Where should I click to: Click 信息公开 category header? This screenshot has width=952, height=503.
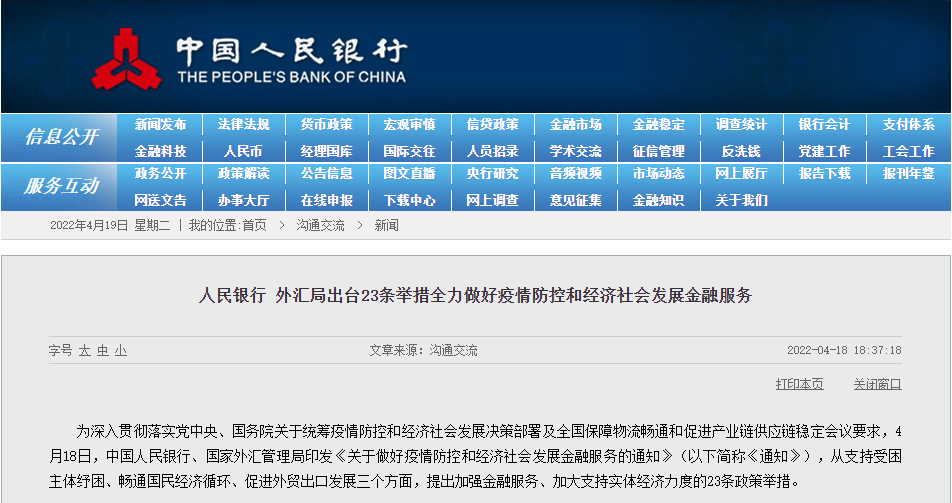pos(61,137)
